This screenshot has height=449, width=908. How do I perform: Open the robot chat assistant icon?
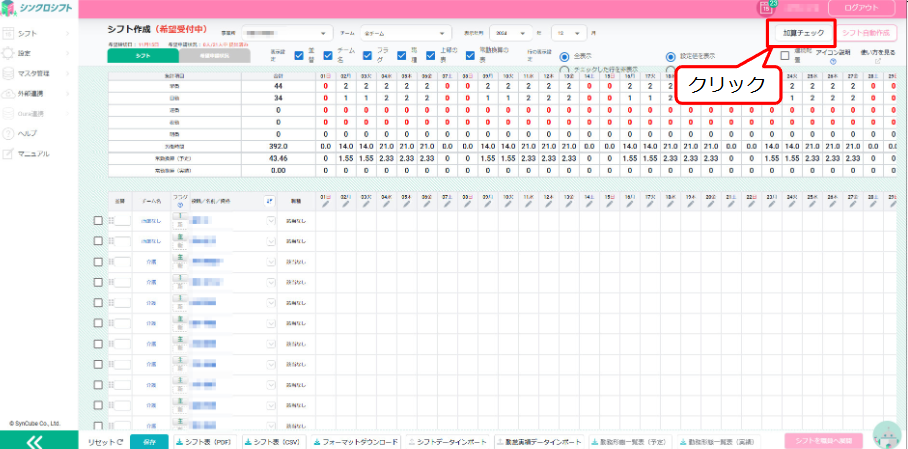pos(887,437)
